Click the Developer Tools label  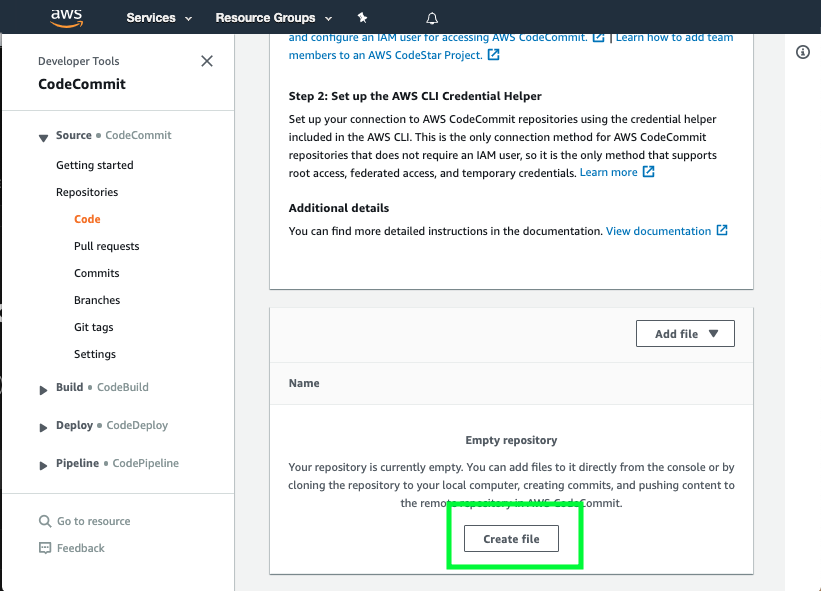tap(79, 61)
